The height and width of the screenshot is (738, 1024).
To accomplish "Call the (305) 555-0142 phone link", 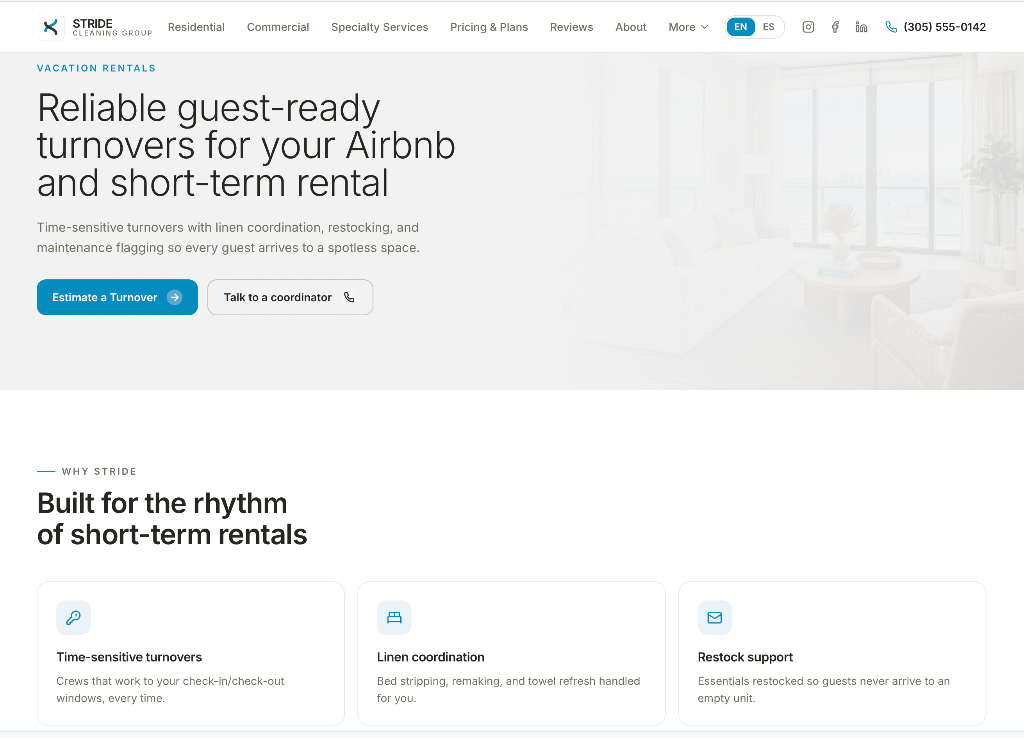I will 935,27.
